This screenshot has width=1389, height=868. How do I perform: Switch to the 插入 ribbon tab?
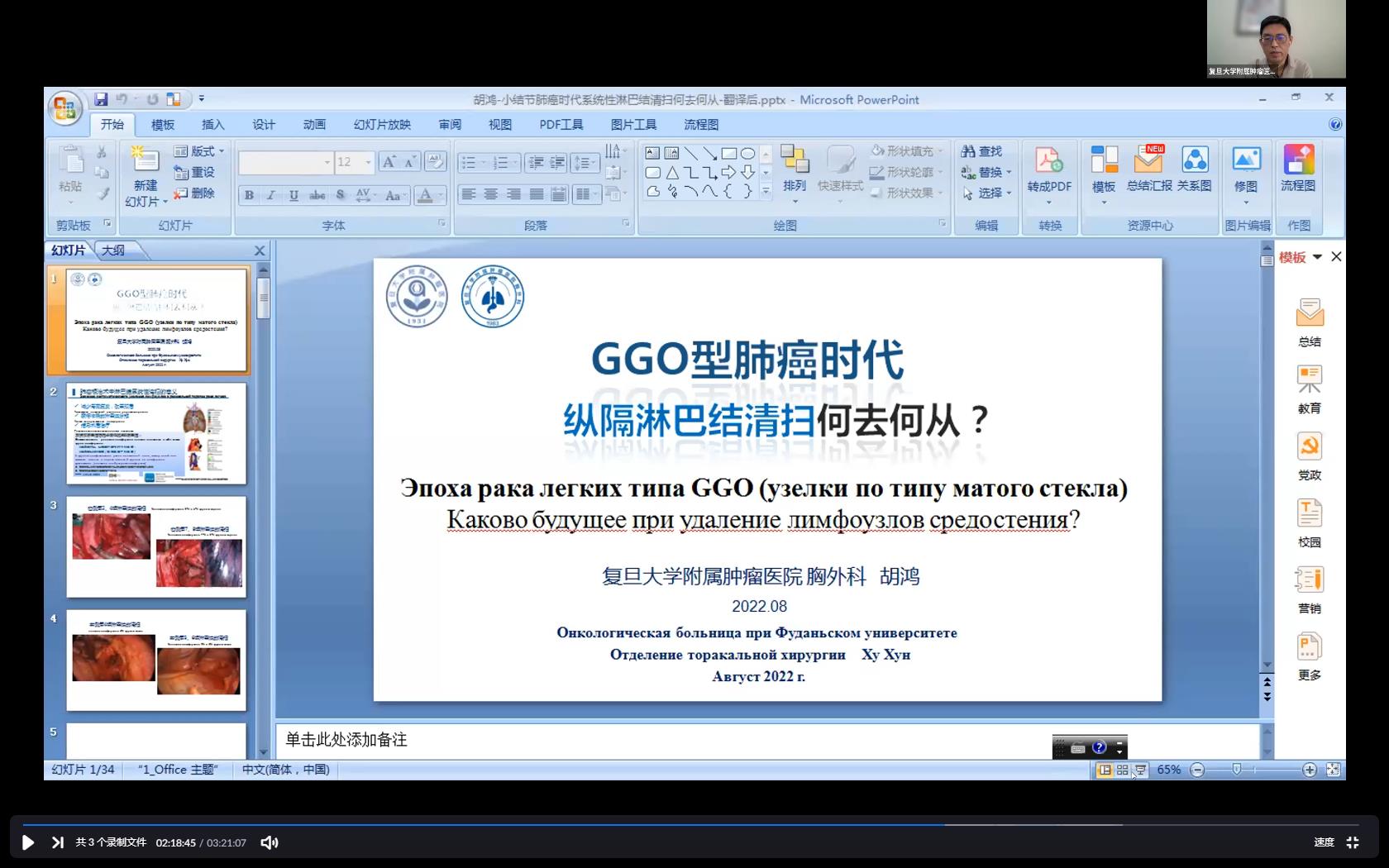pyautogui.click(x=212, y=125)
